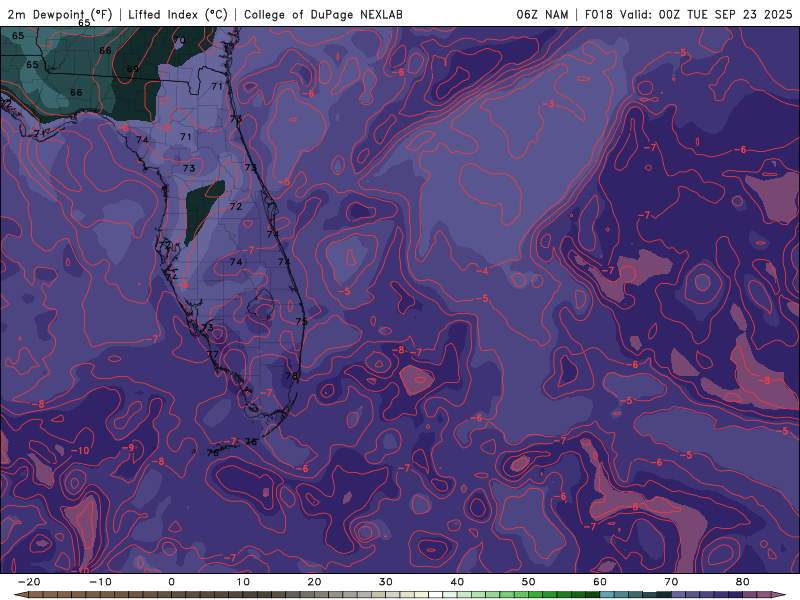Select the 0 tick label on the color scale
Image resolution: width=800 pixels, height=600 pixels.
tap(171, 582)
